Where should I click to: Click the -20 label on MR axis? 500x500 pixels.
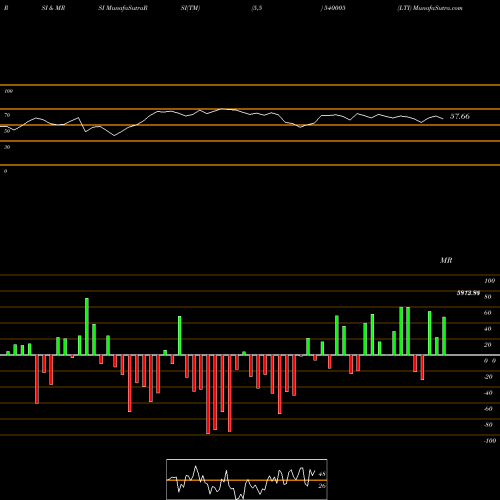pos(488,377)
